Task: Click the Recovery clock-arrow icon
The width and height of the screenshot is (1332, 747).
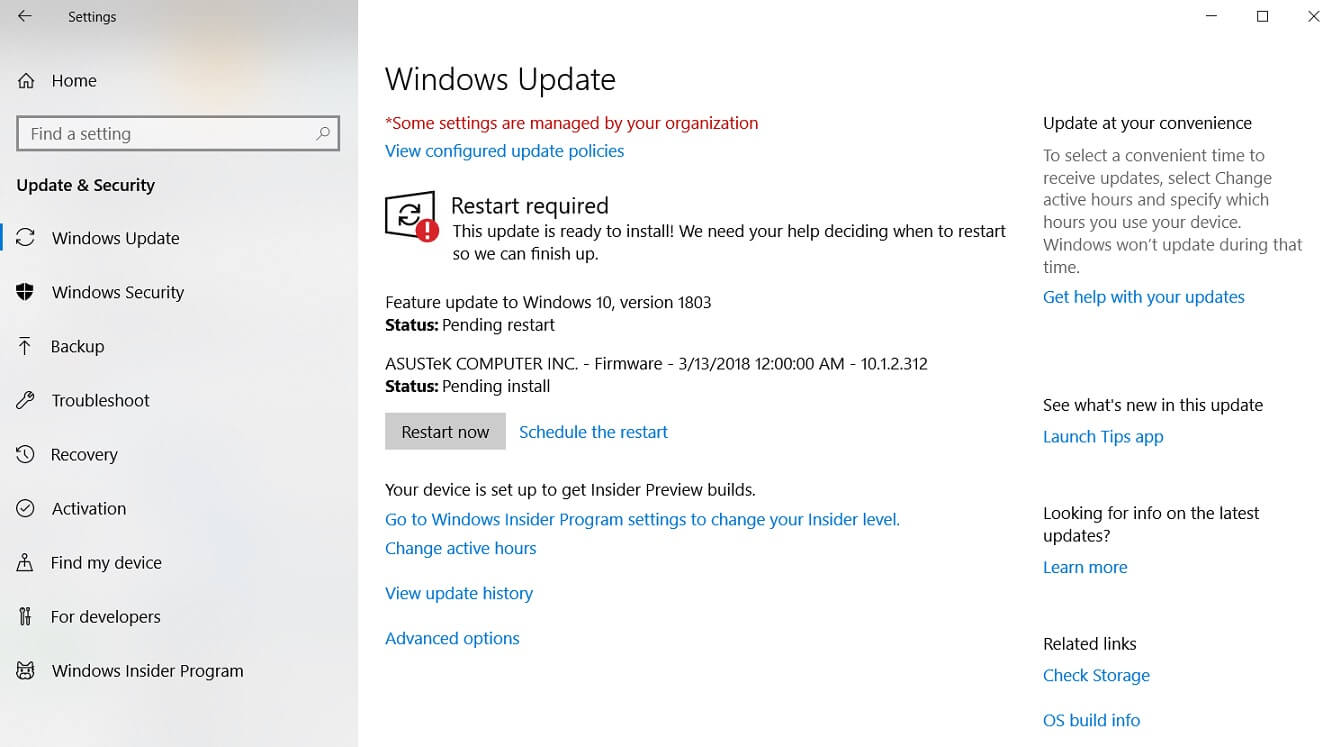Action: click(26, 454)
